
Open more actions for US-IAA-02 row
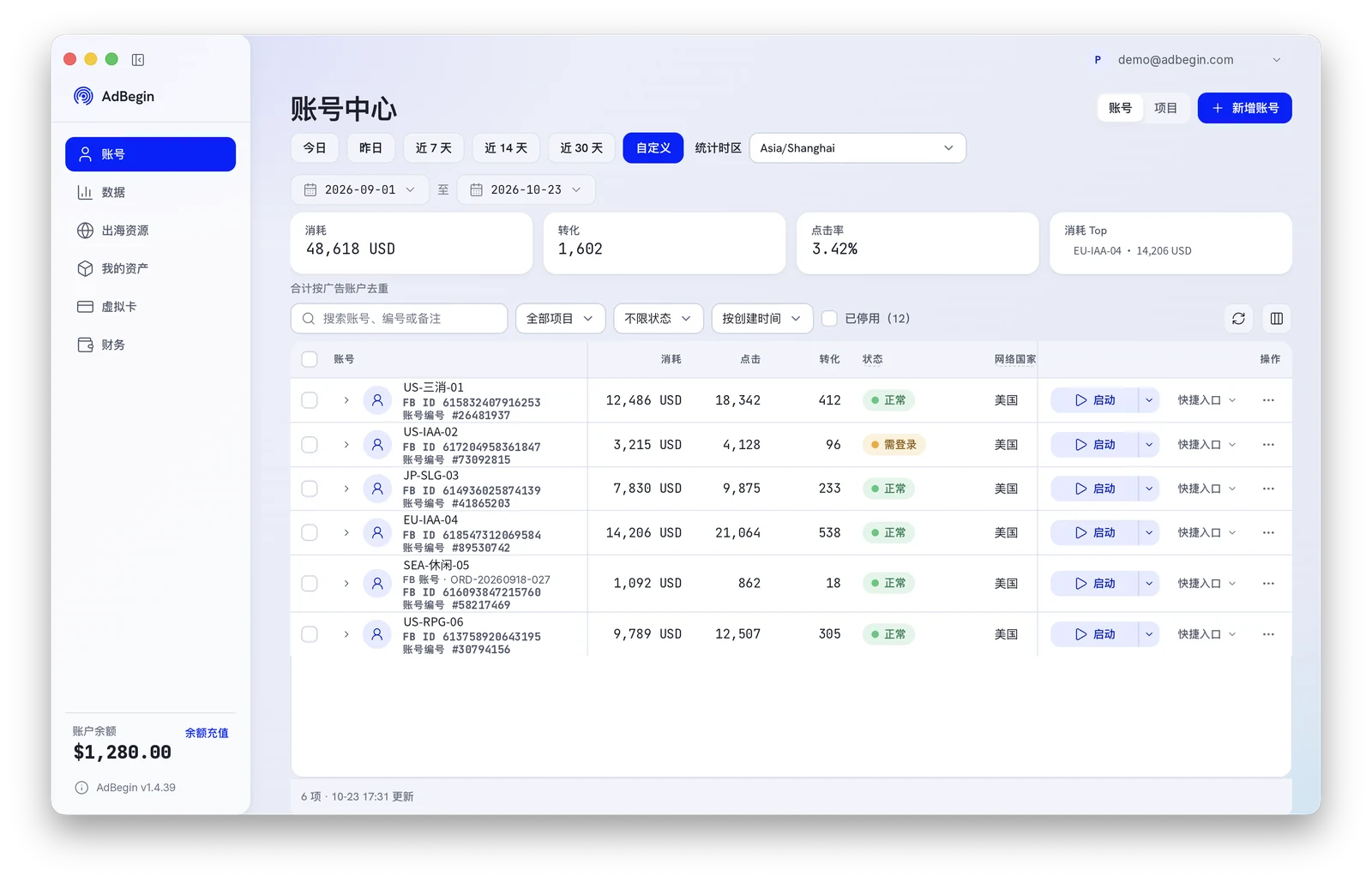coord(1268,445)
